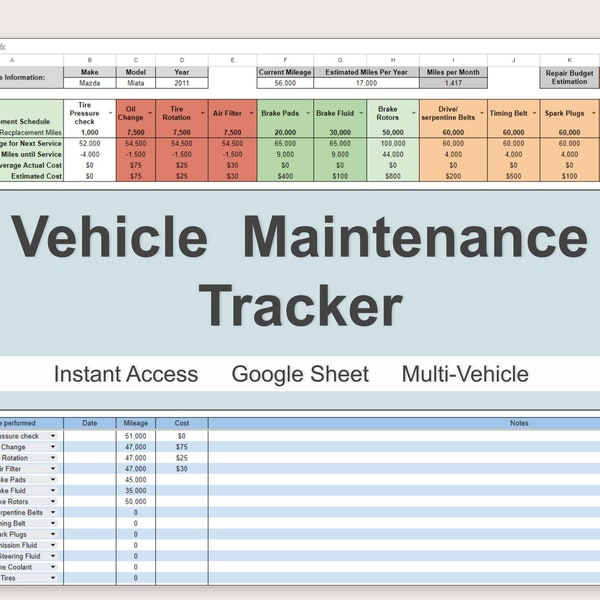
Task: Open the Brake Pads column dropdown
Action: coord(308,113)
